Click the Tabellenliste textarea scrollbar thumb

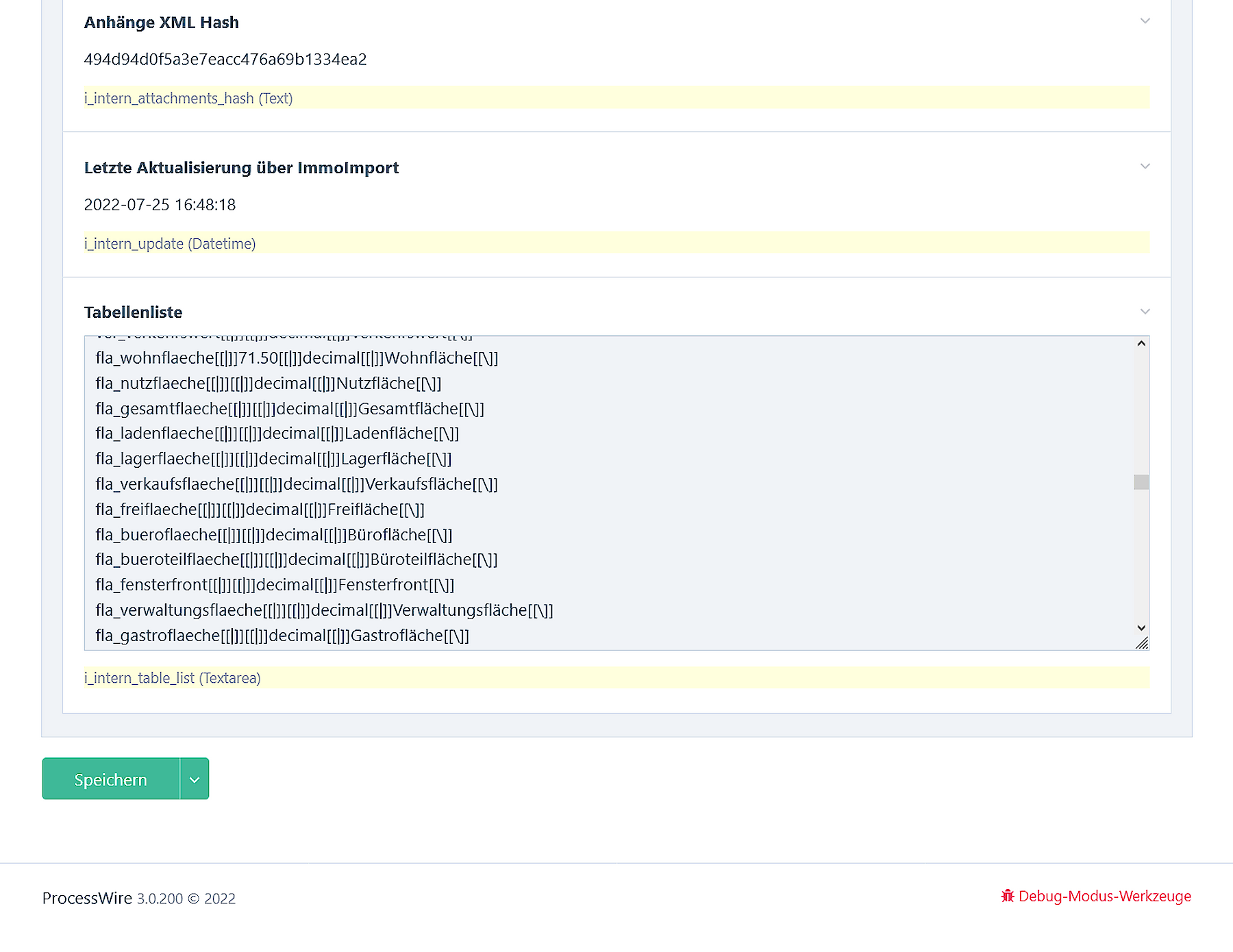click(x=1141, y=482)
